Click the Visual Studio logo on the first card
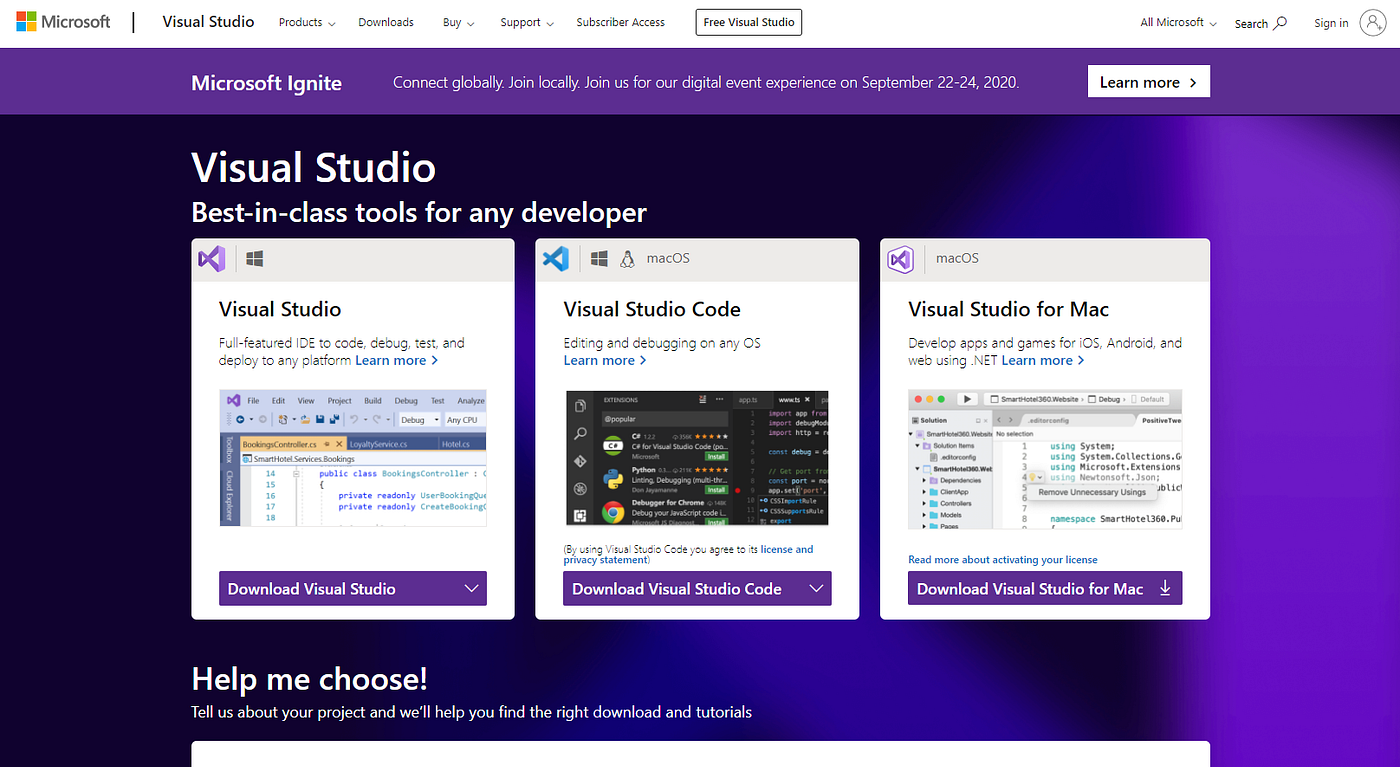 pyautogui.click(x=211, y=258)
